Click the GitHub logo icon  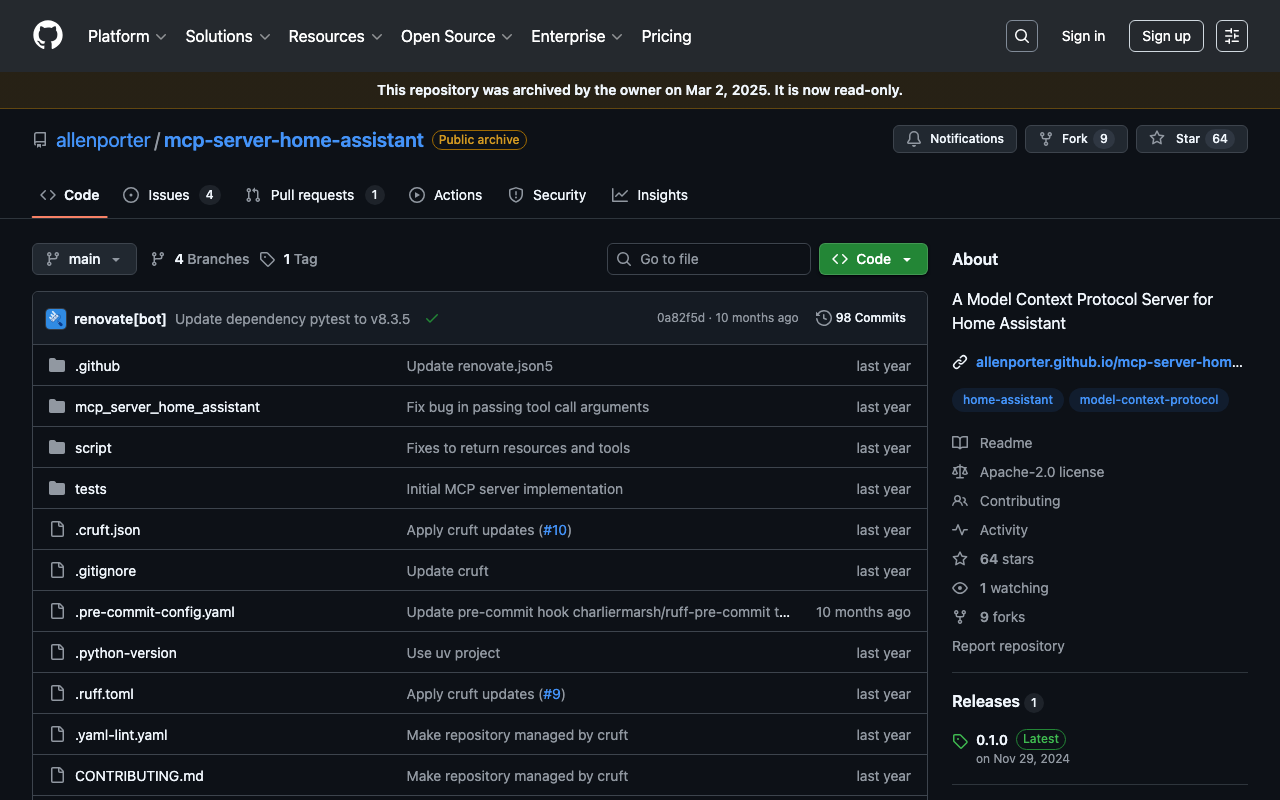pos(48,36)
